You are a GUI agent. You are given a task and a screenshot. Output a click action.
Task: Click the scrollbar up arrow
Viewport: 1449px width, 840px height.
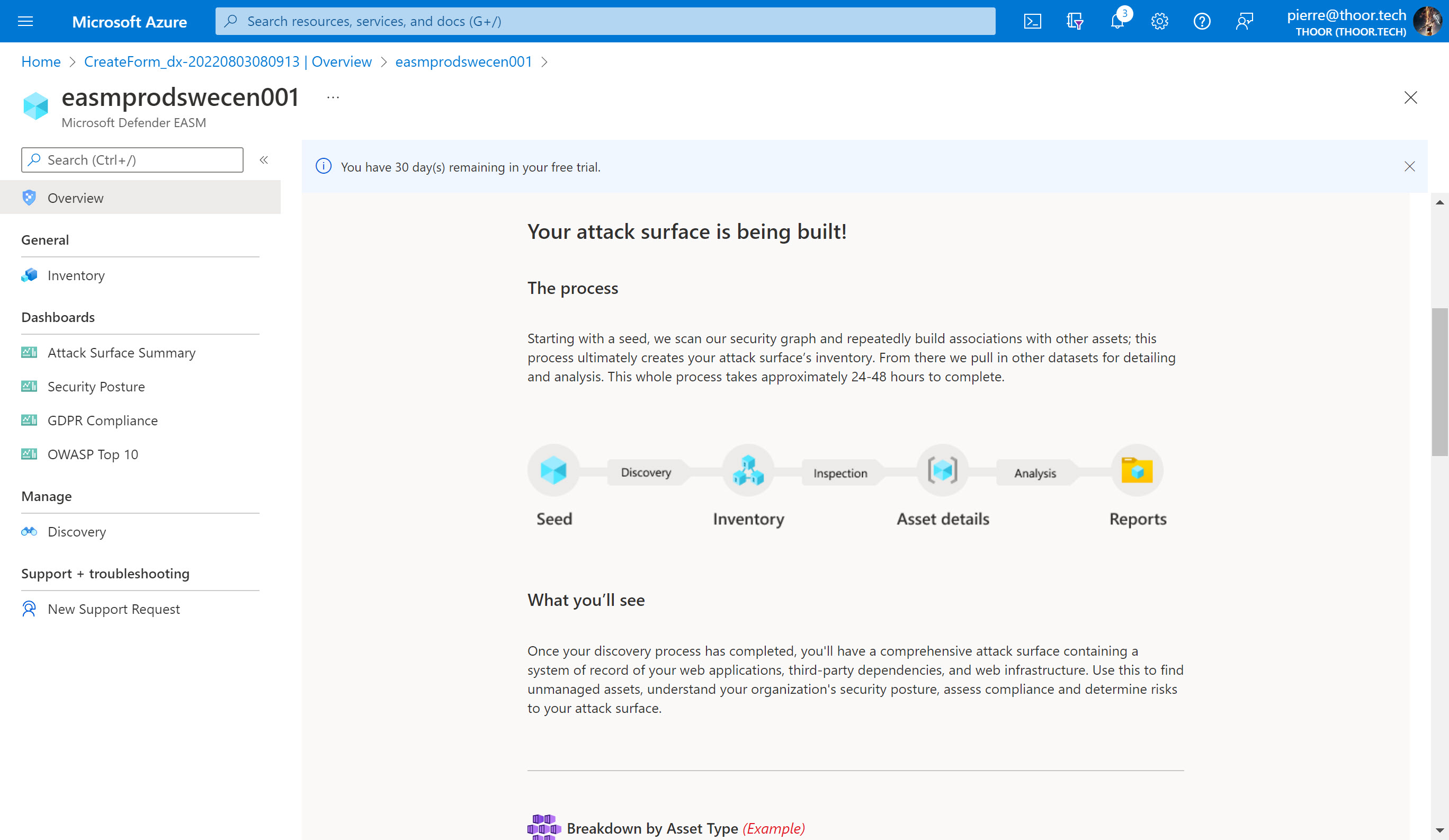pos(1440,202)
